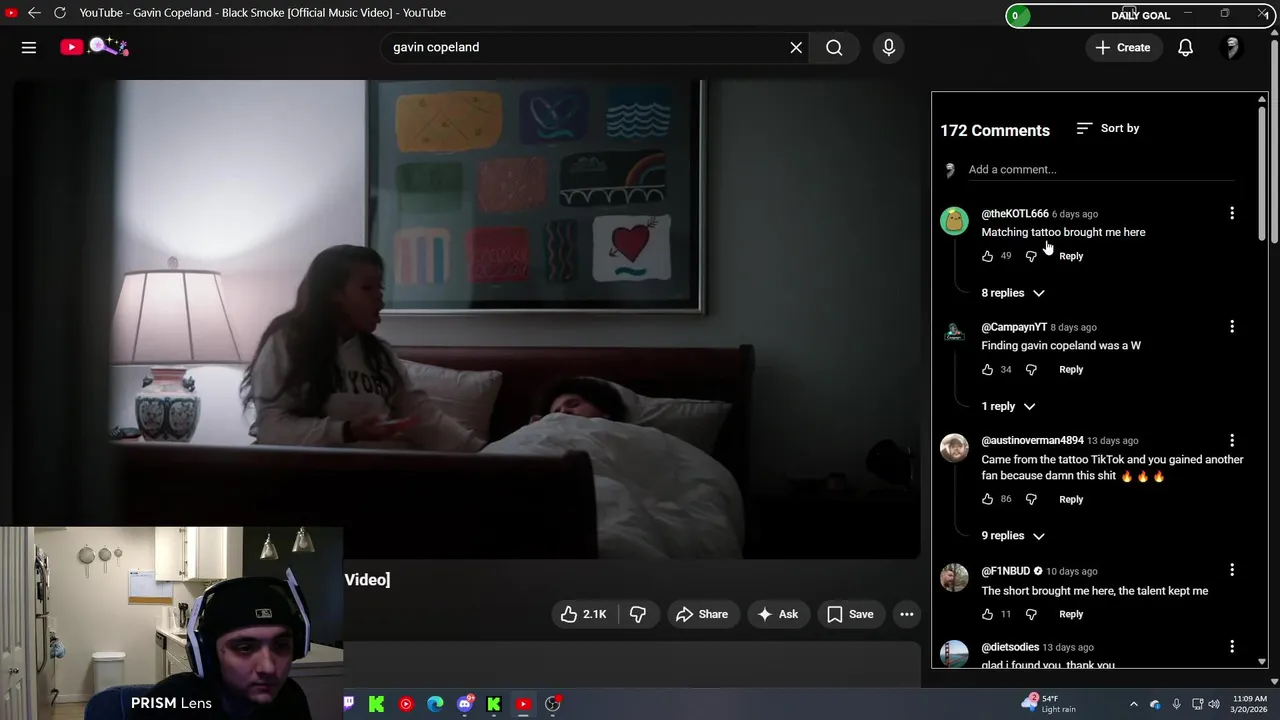Screen dimensions: 1280x720
Task: Open OBS Studio from taskbar
Action: pos(552,704)
